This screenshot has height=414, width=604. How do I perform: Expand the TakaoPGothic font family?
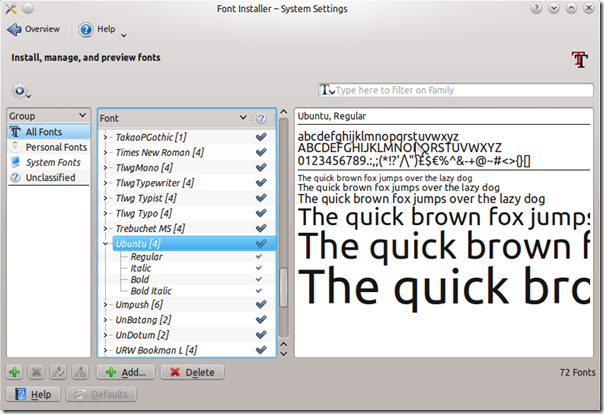(x=106, y=136)
